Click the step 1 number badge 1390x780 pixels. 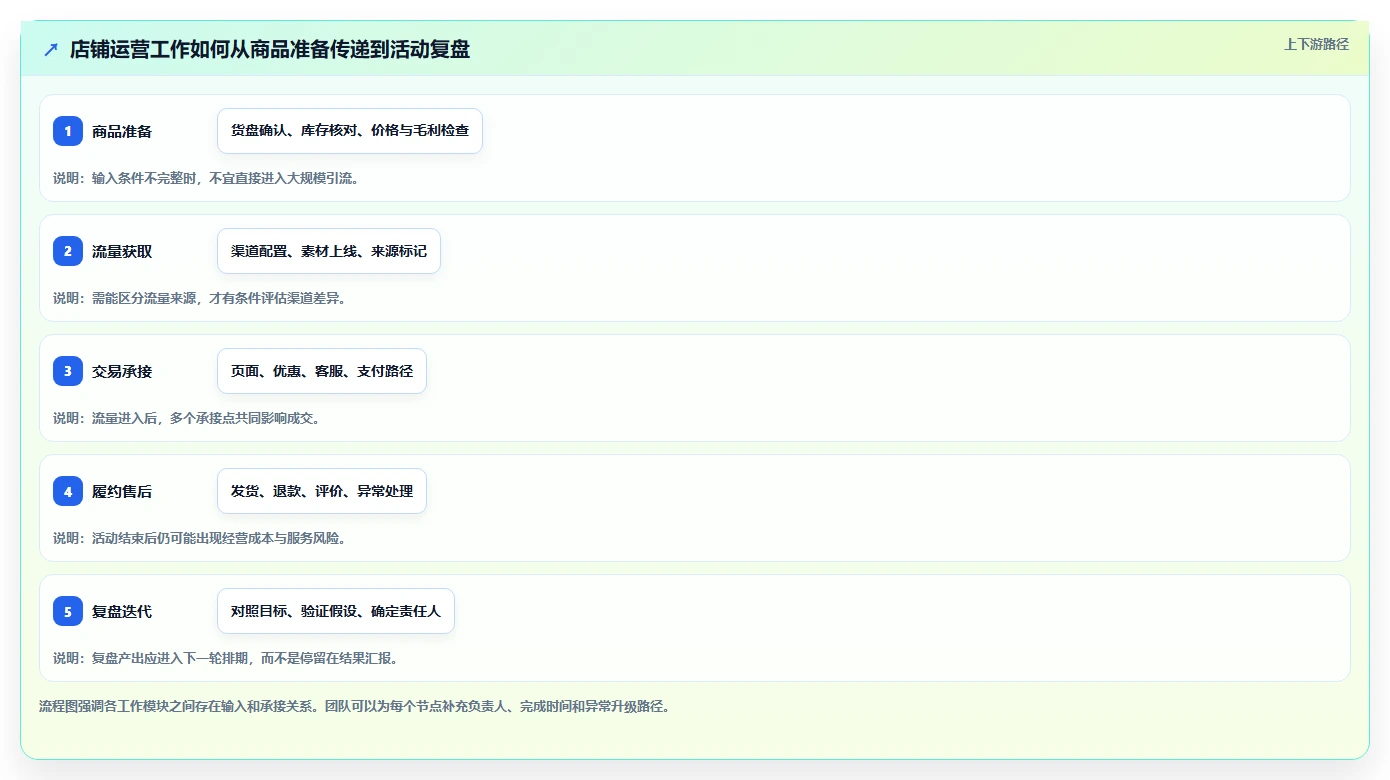click(68, 131)
